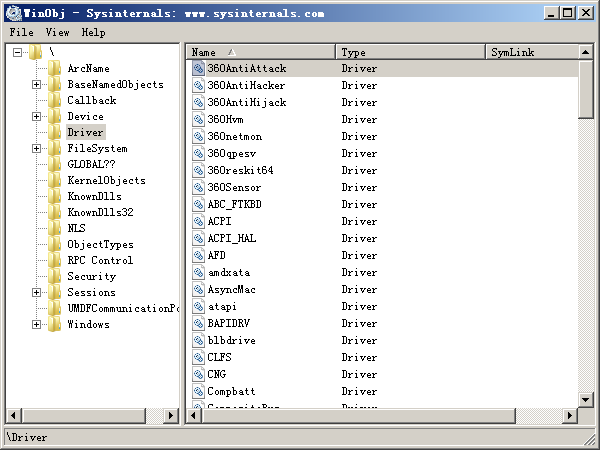Screen dimensions: 600x450
Task: Select the Driver folder in tree
Action: coord(85,132)
